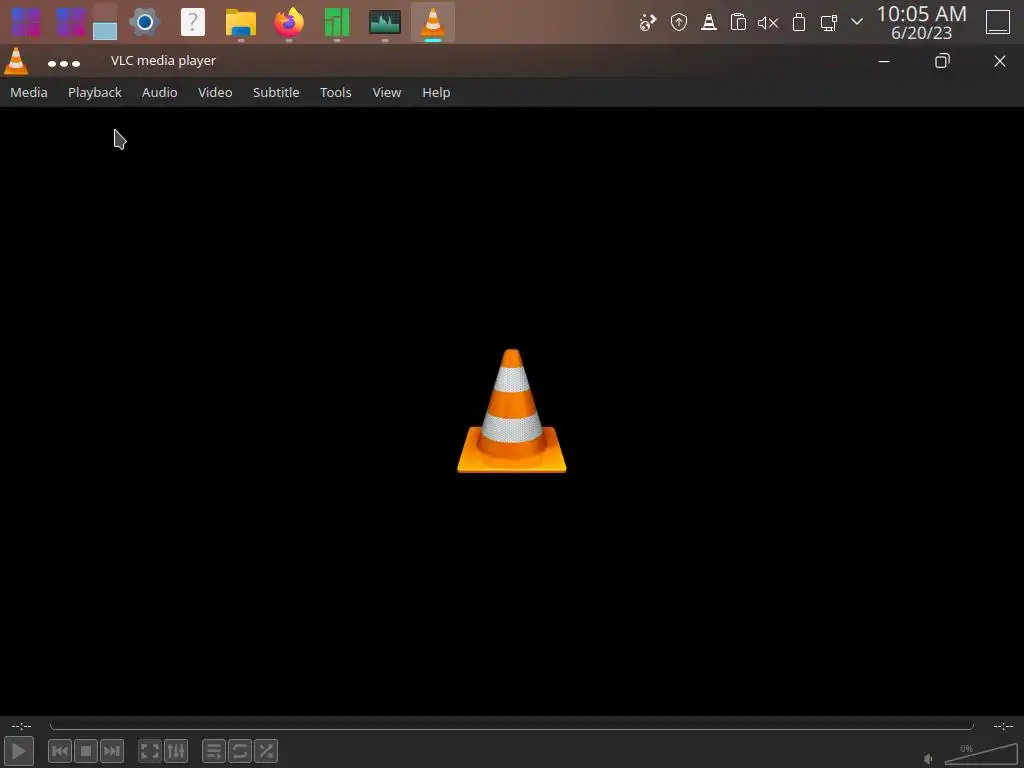This screenshot has height=768, width=1024.
Task: Open the Tools menu
Action: pyautogui.click(x=336, y=92)
